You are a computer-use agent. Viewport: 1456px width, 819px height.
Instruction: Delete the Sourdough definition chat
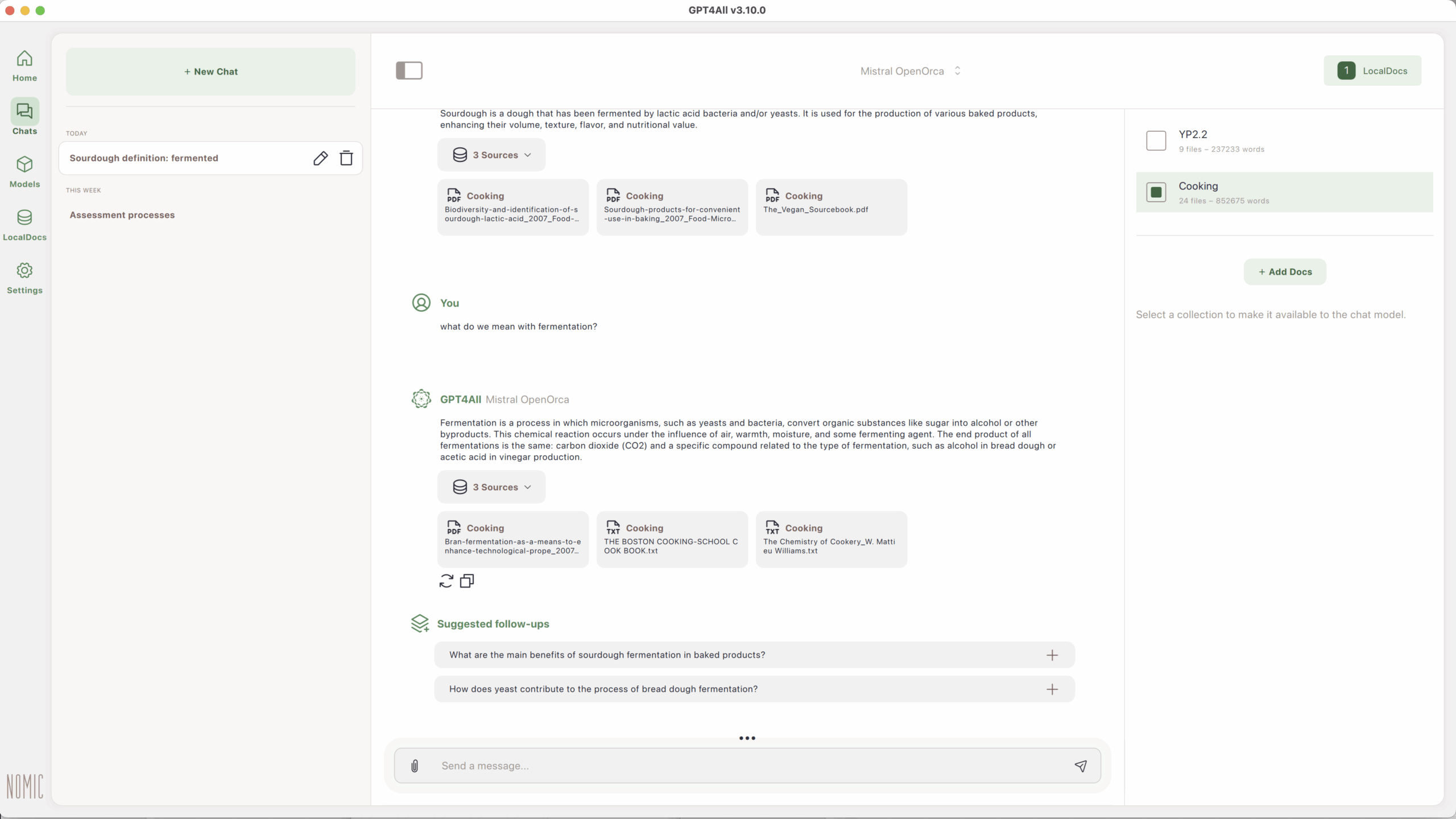346,158
